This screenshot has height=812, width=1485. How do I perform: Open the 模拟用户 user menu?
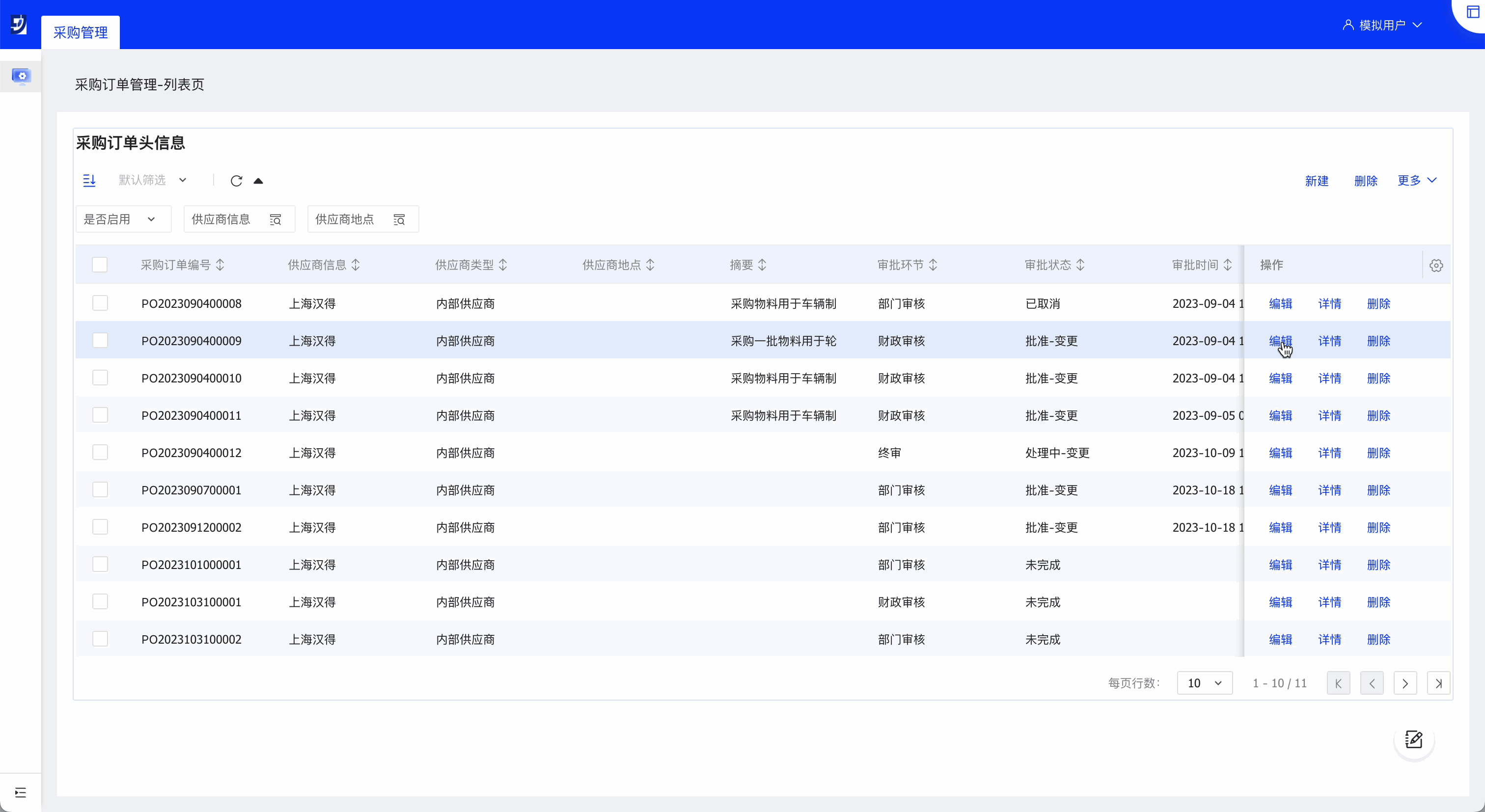pyautogui.click(x=1382, y=25)
